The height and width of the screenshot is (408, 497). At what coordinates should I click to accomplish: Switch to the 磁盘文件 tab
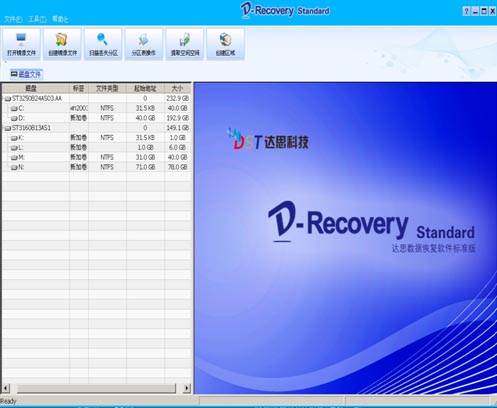click(26, 74)
